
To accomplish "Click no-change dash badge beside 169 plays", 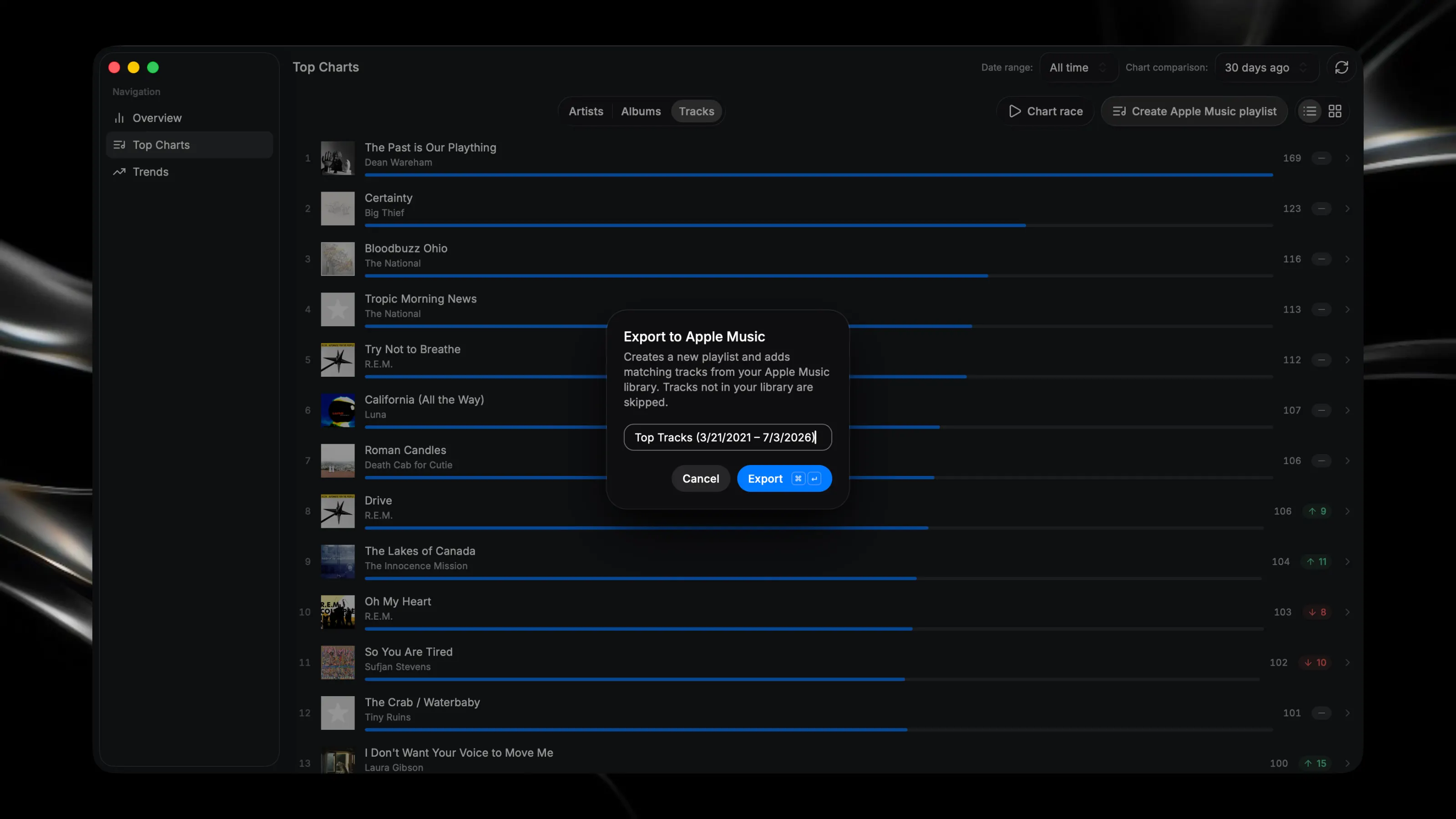I will tap(1321, 158).
